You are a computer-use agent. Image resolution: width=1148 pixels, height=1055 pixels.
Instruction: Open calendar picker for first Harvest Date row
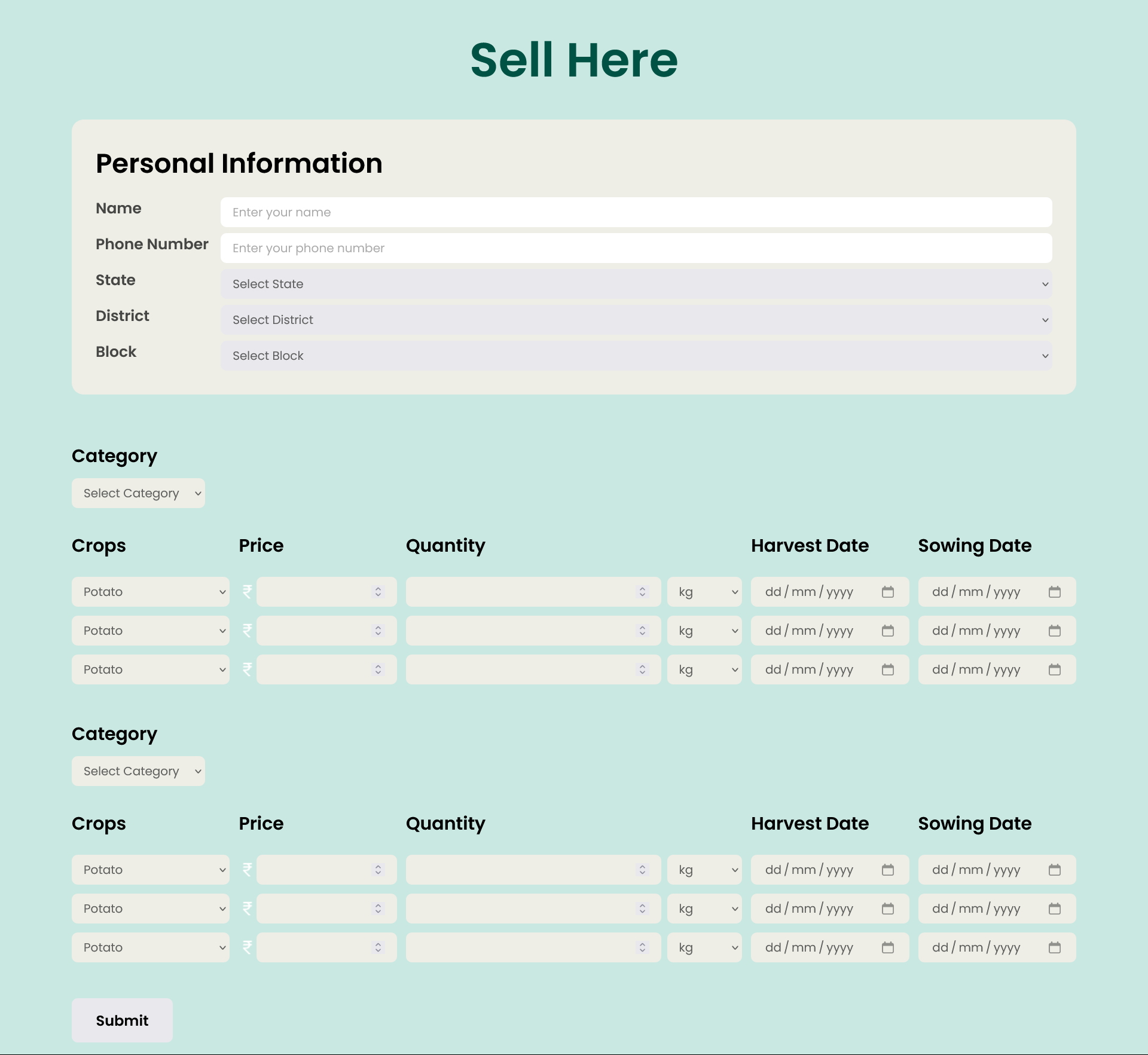[887, 592]
